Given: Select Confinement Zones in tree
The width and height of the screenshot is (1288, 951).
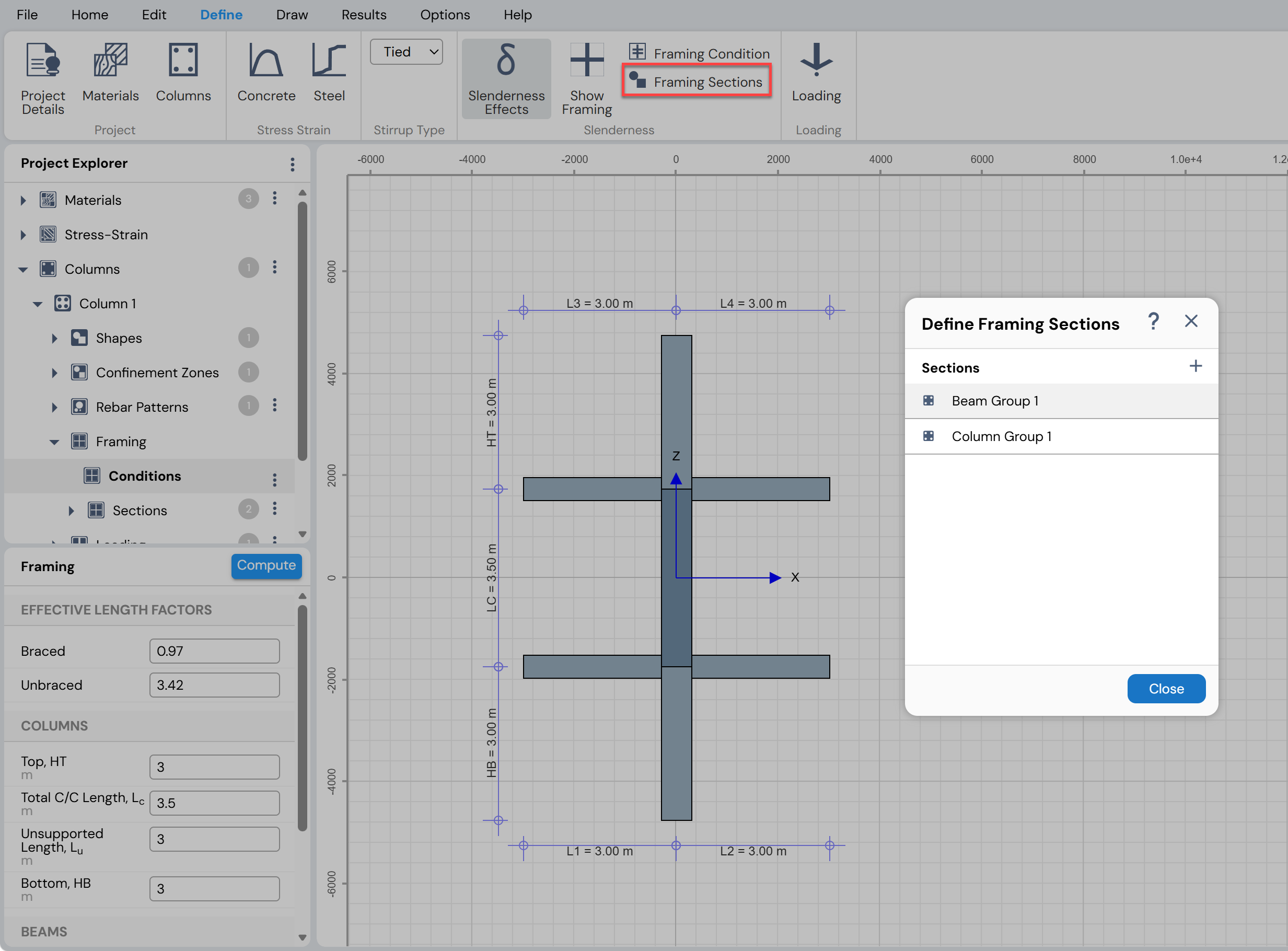Looking at the screenshot, I should (157, 373).
